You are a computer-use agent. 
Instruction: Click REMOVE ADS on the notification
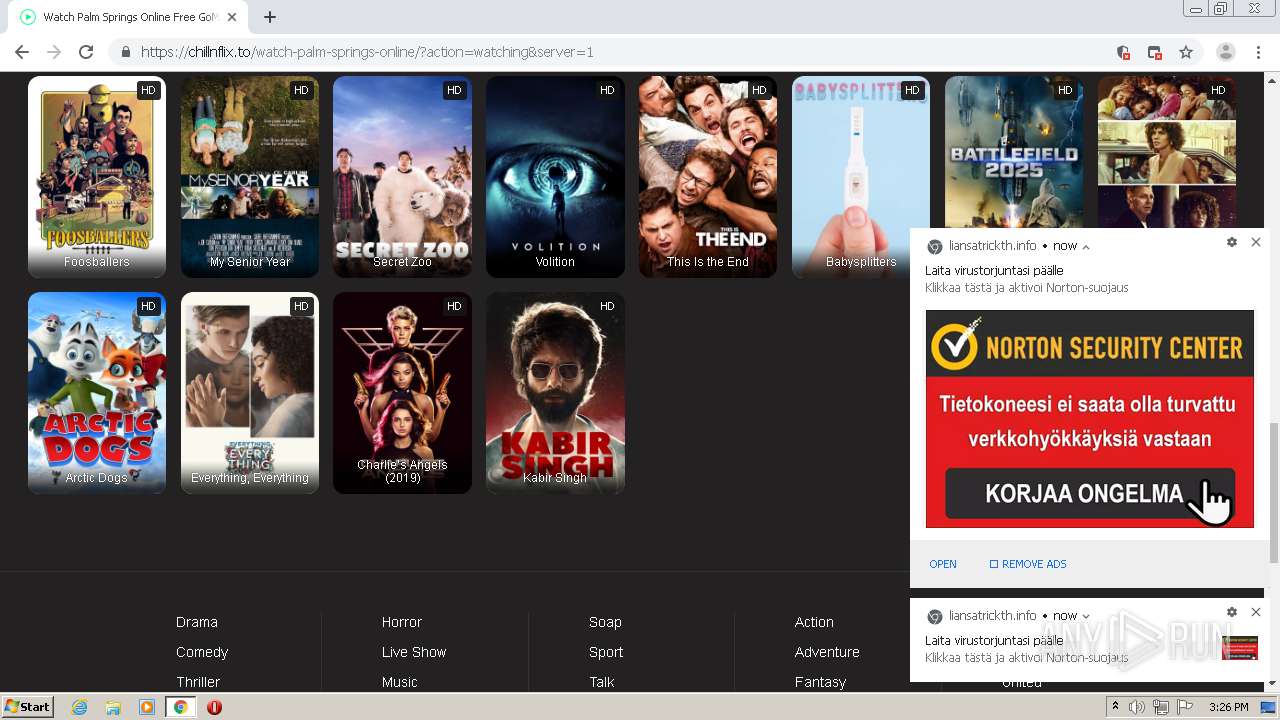1028,564
